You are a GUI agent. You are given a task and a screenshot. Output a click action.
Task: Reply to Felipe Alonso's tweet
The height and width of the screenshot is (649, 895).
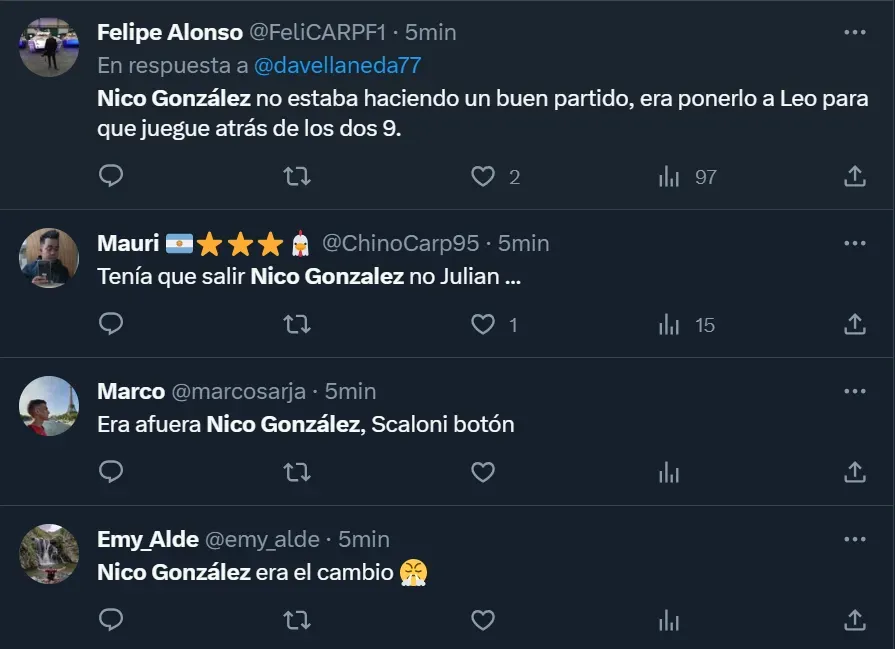tap(112, 177)
